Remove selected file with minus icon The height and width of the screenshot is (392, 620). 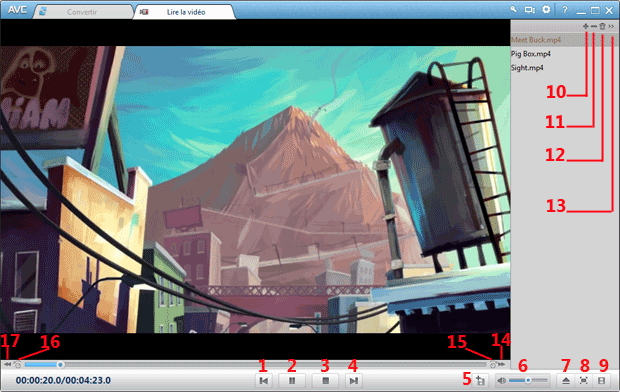click(x=594, y=27)
